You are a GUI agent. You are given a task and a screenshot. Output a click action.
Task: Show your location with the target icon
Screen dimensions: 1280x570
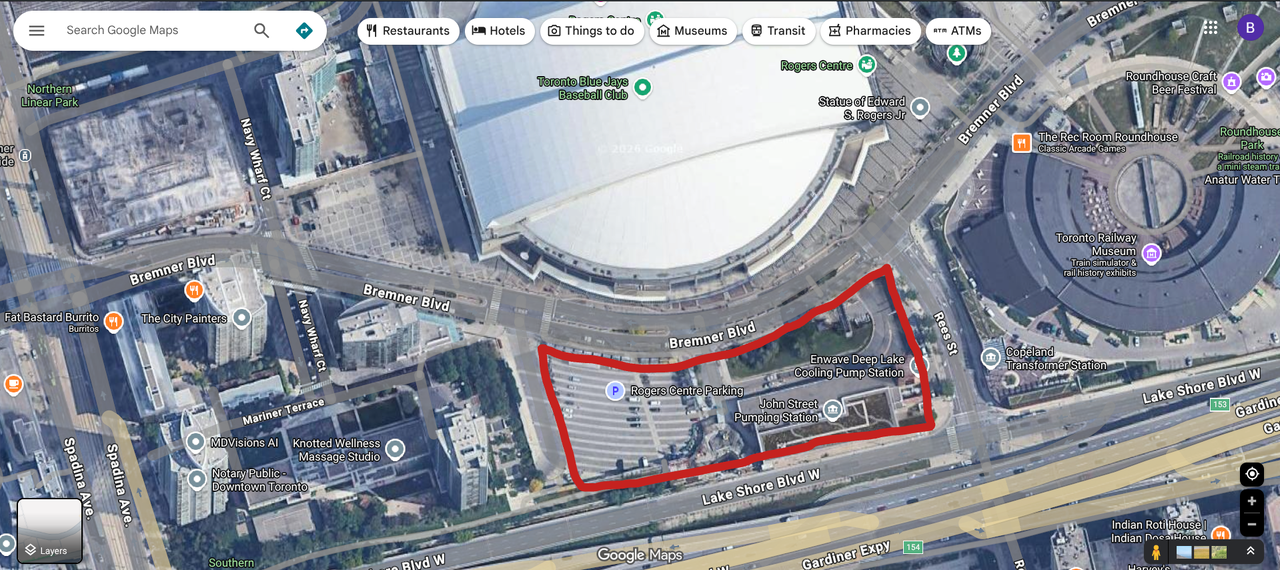point(1251,474)
